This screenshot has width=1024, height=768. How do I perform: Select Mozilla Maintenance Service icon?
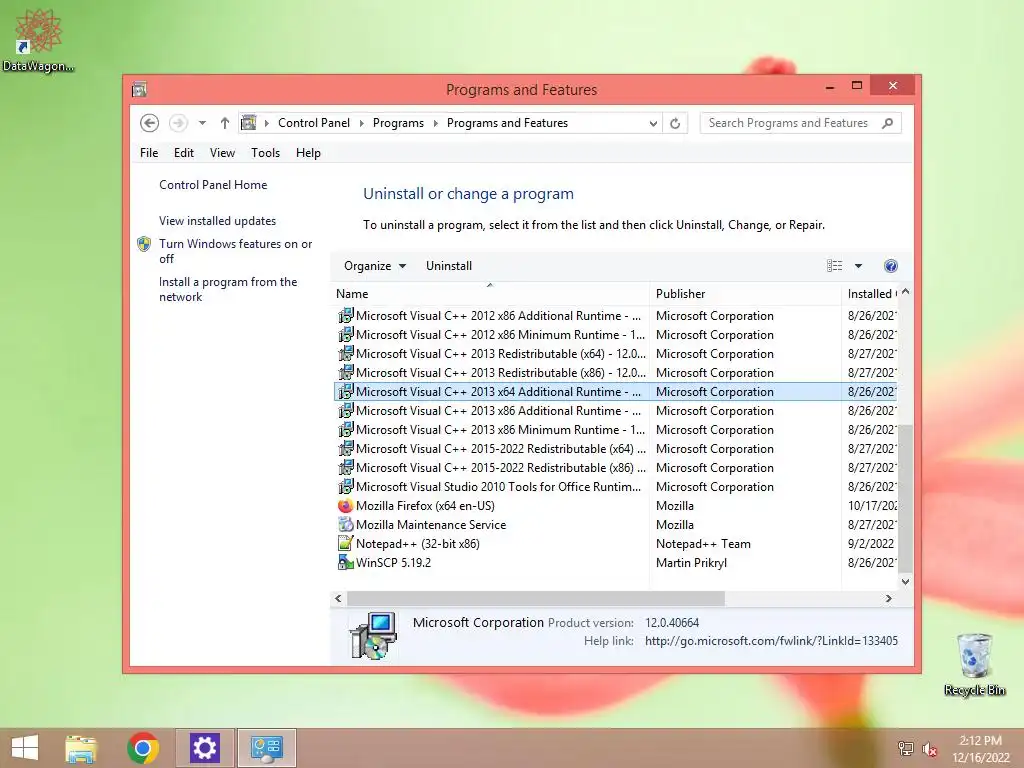pyautogui.click(x=345, y=524)
